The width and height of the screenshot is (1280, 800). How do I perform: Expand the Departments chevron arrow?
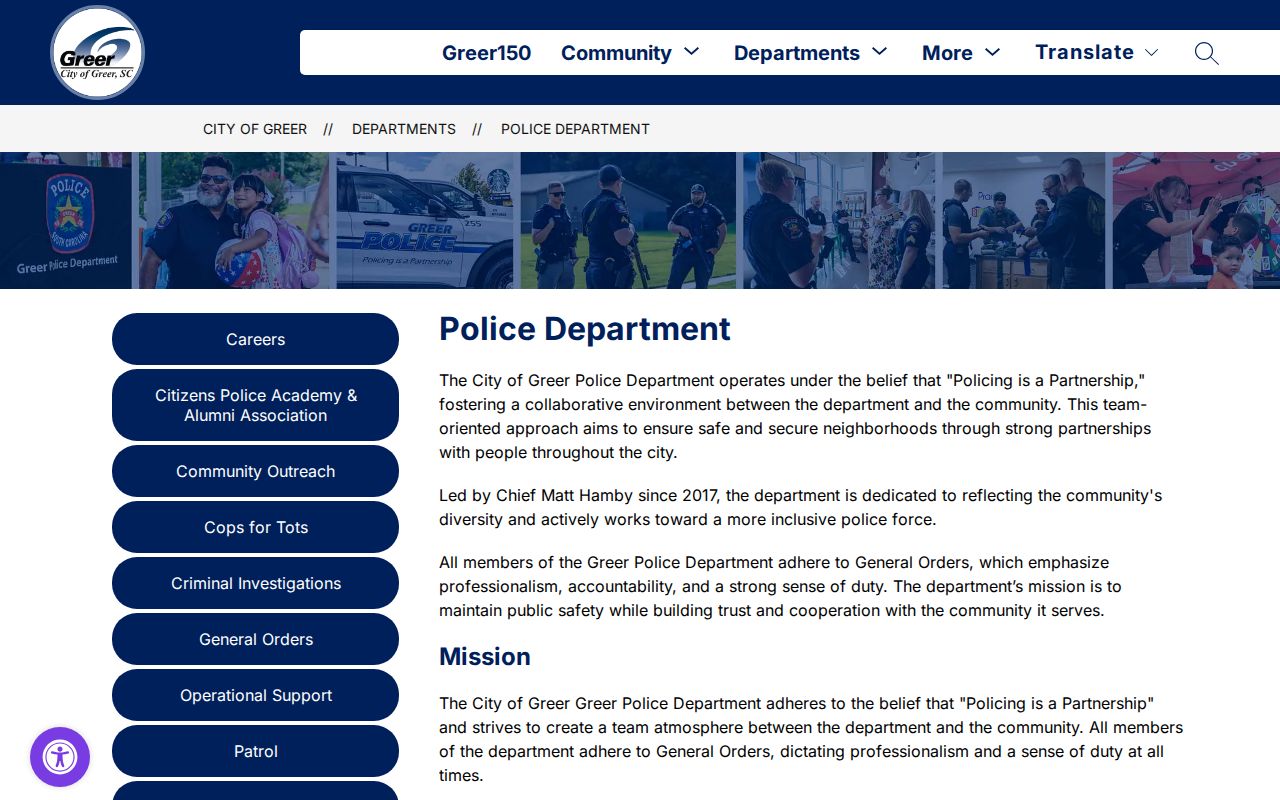(x=879, y=52)
